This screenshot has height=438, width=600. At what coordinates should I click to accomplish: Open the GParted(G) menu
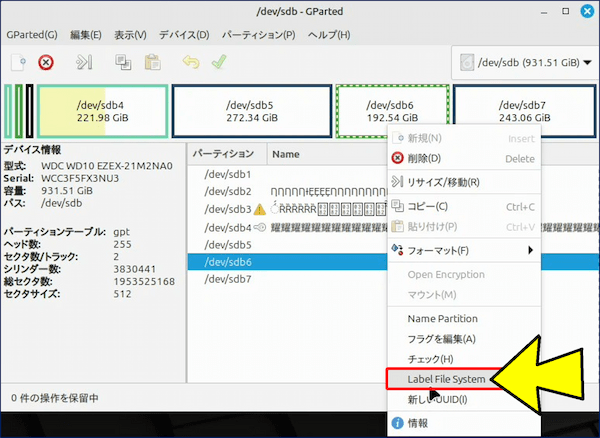31,34
